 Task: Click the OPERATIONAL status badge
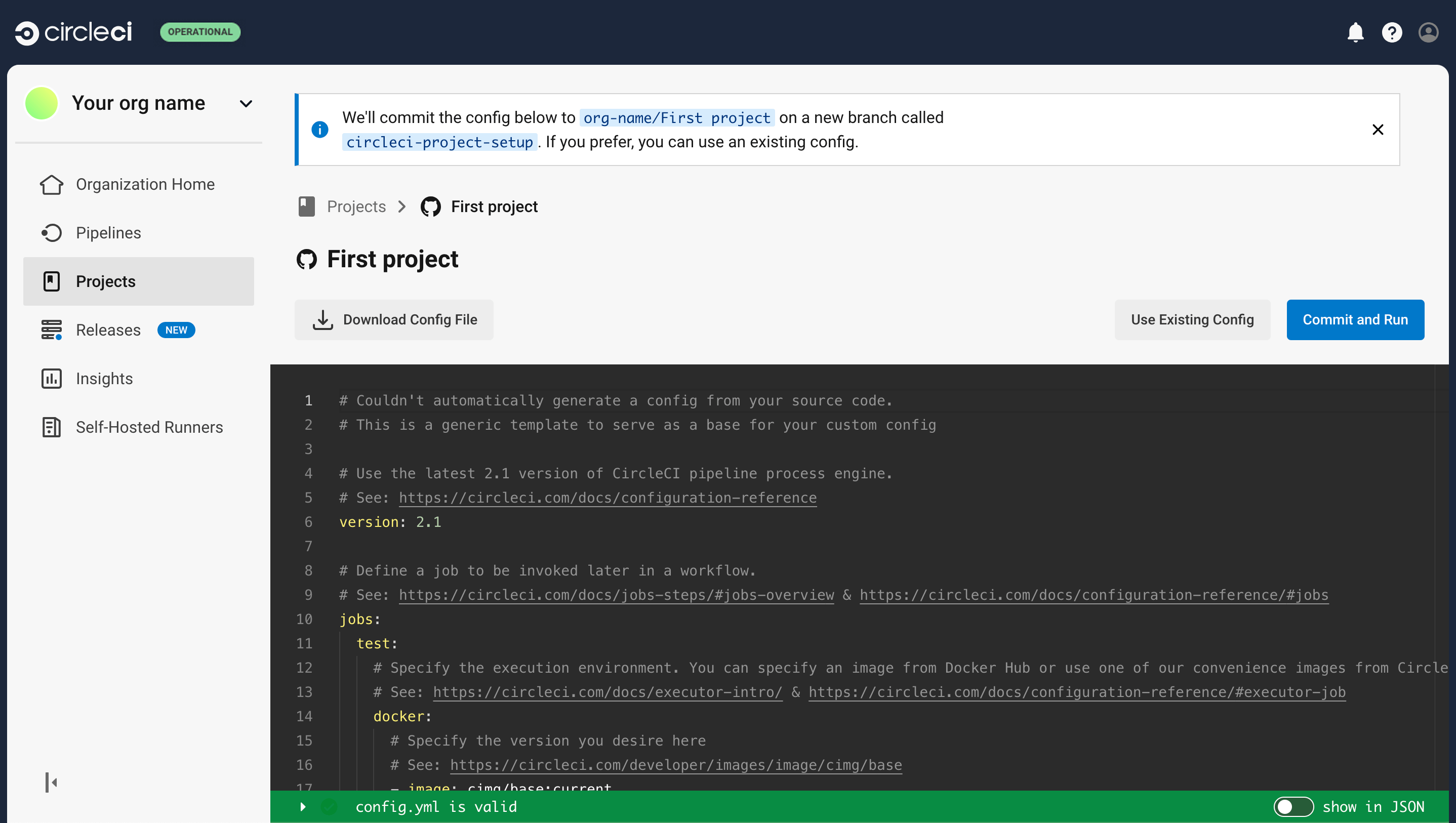[x=200, y=32]
